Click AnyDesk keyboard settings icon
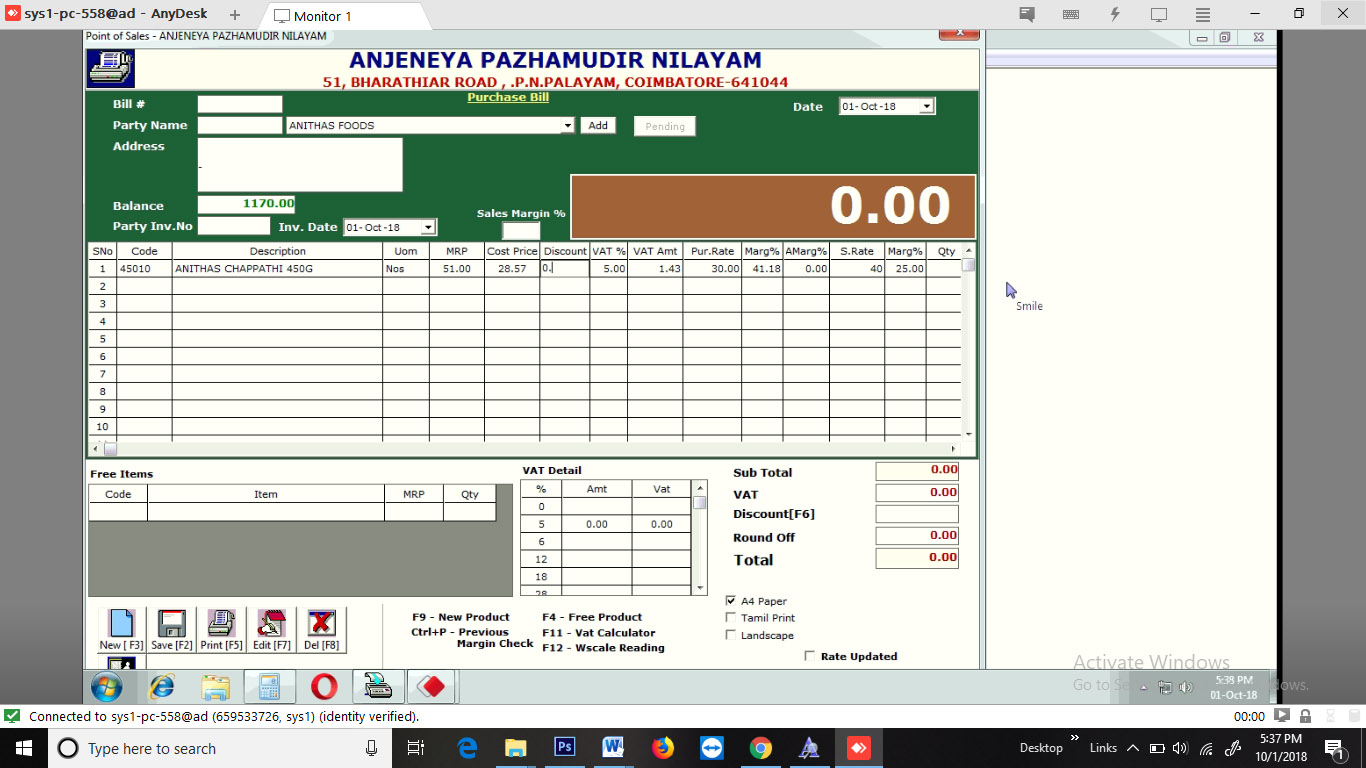The image size is (1366, 768). 1071,15
